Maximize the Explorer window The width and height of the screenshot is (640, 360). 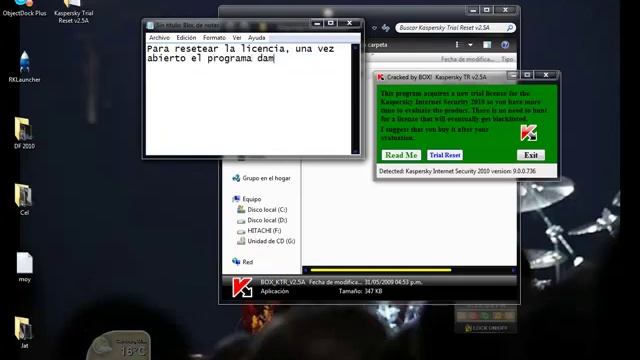click(487, 10)
